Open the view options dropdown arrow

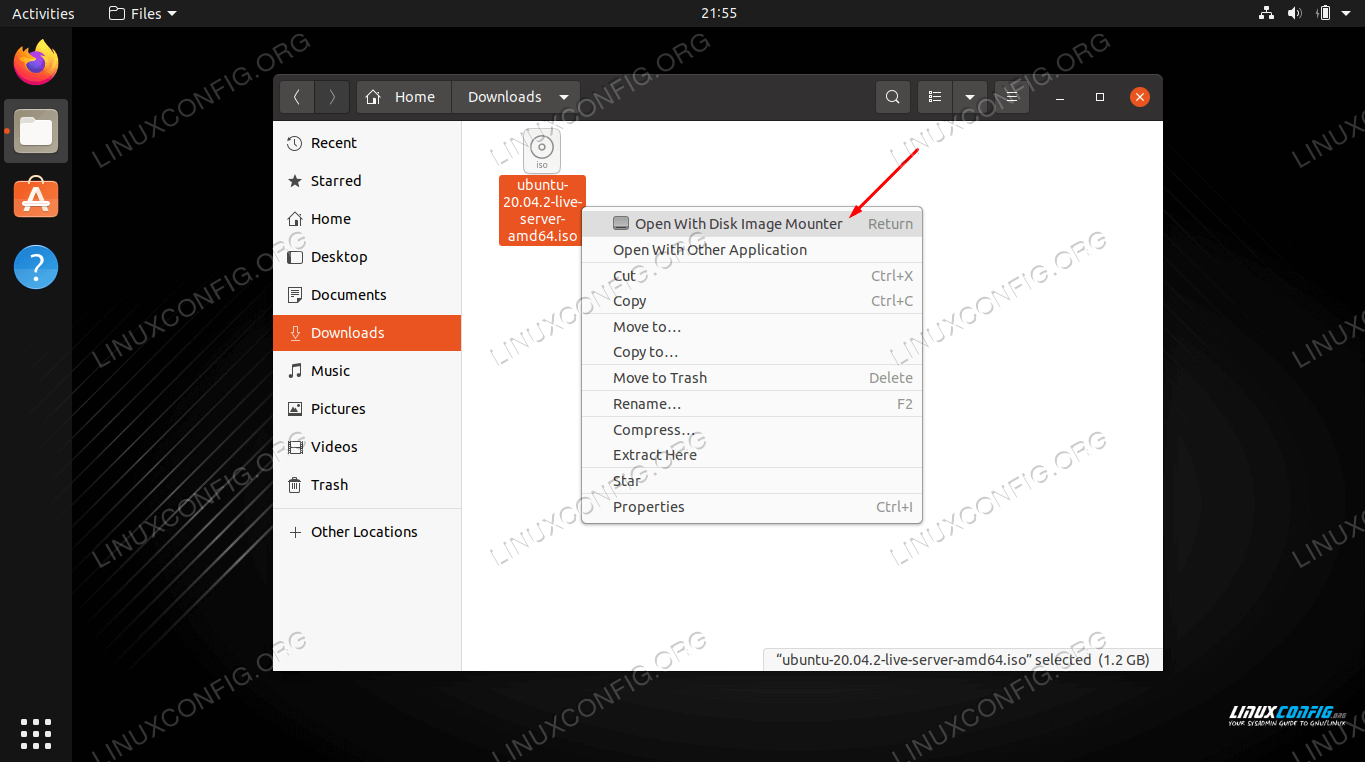(x=969, y=97)
